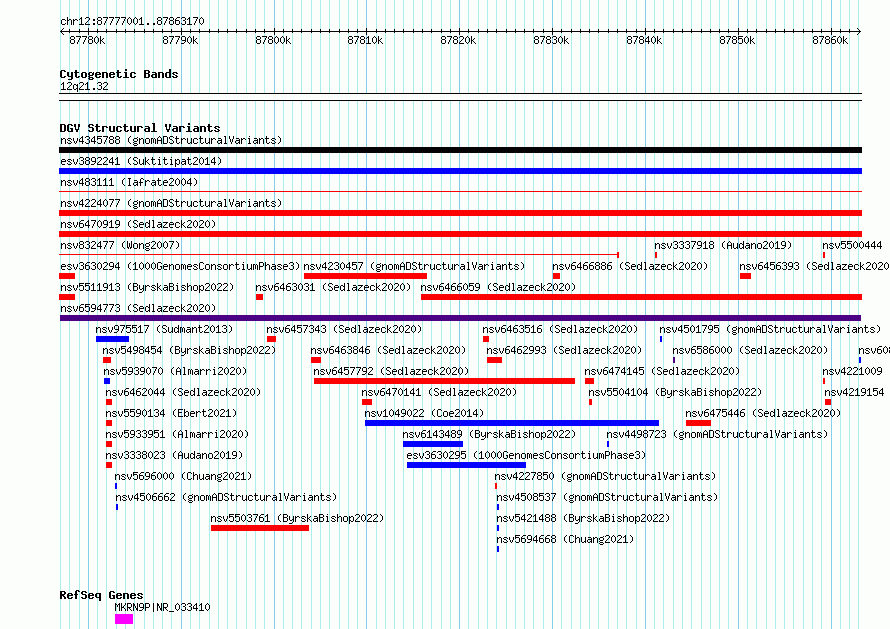Click nsv5939070 (Almarri2020) label
This screenshot has height=629, width=890.
pos(175,371)
